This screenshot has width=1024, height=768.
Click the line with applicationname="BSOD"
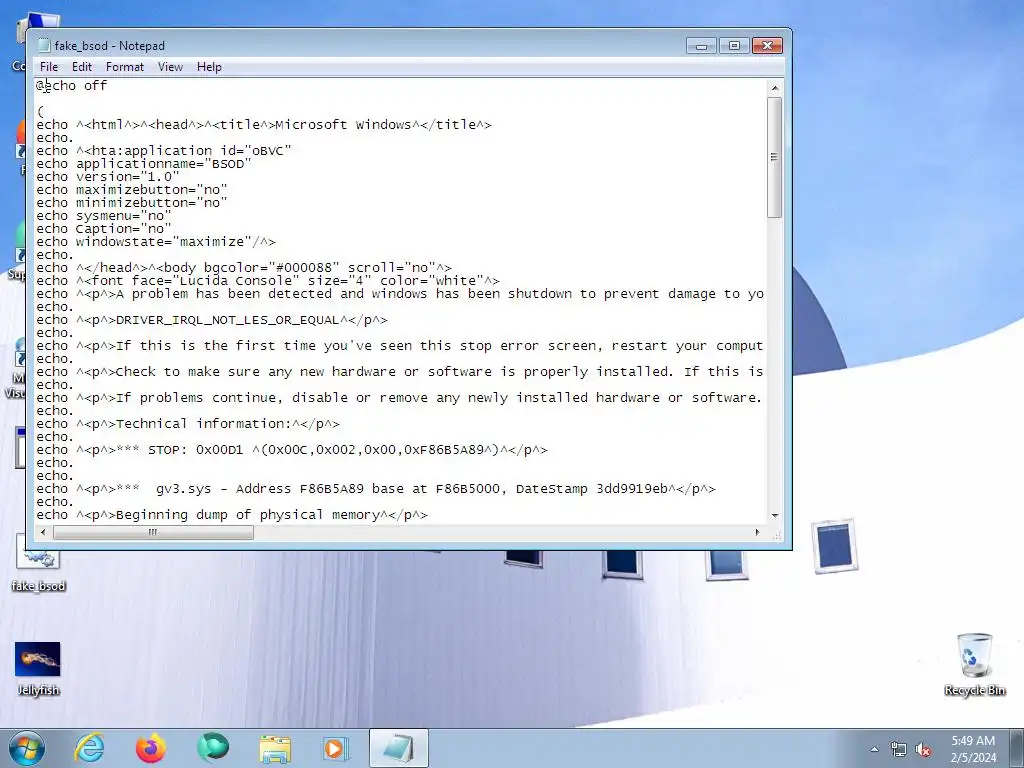pos(144,164)
